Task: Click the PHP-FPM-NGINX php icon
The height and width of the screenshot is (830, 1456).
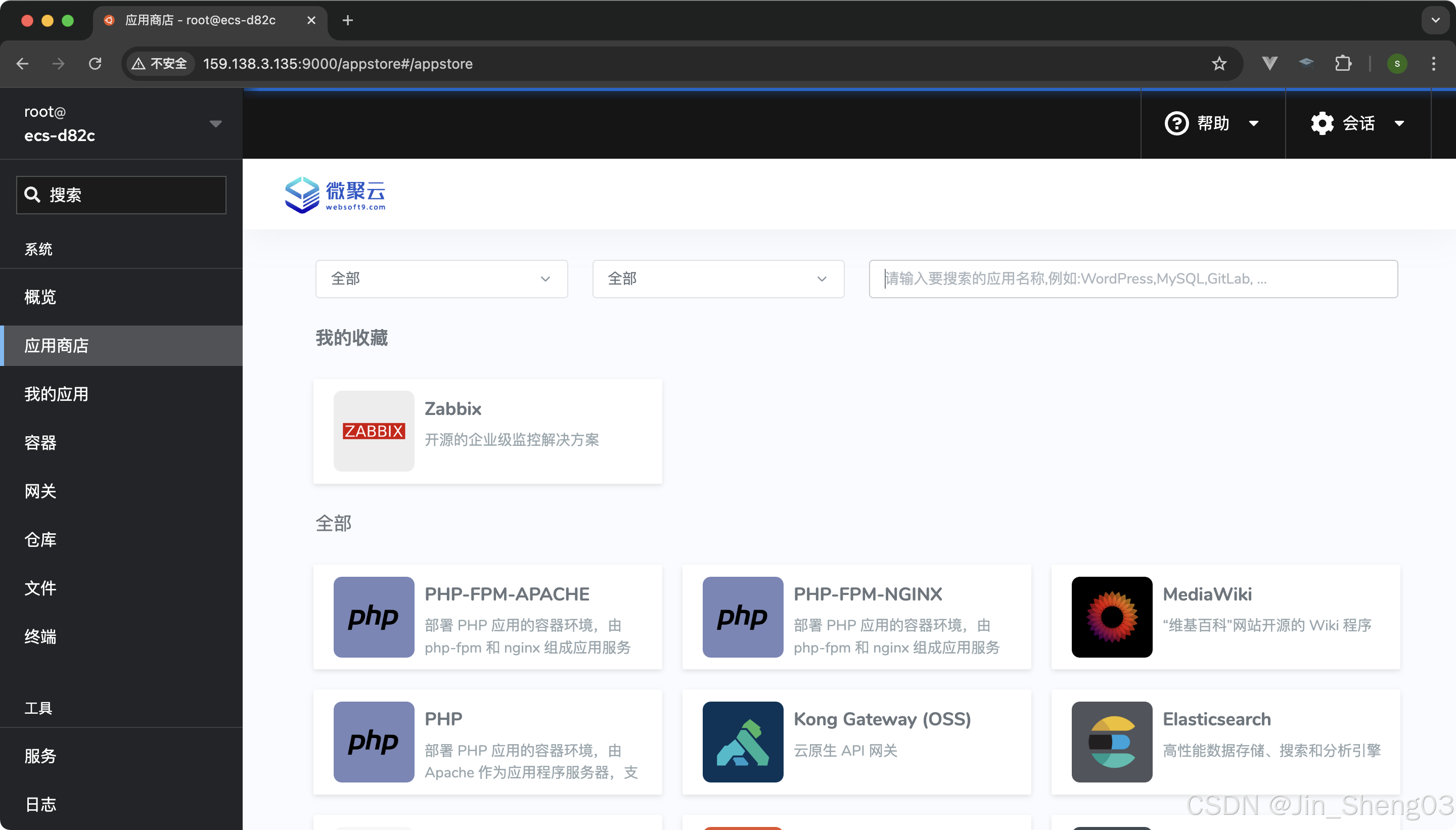Action: tap(742, 617)
